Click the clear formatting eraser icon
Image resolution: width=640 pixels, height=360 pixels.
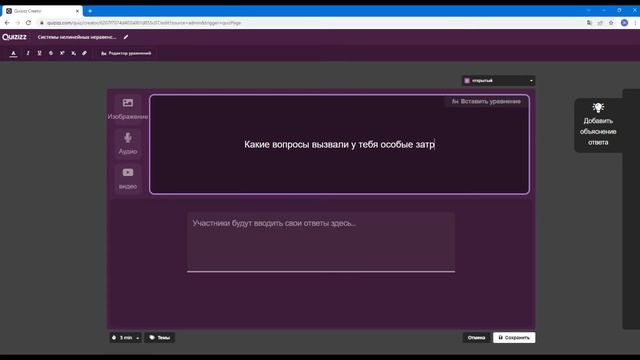pyautogui.click(x=84, y=53)
